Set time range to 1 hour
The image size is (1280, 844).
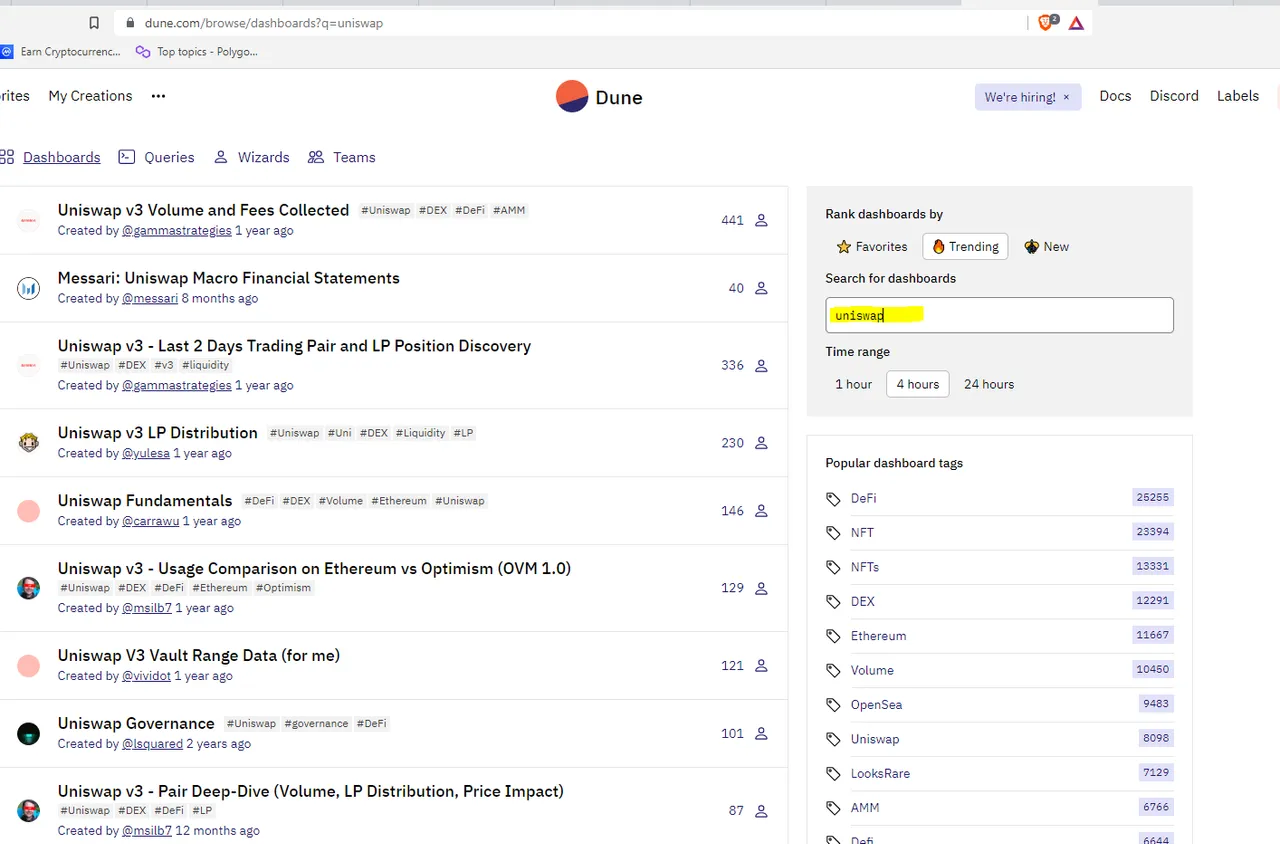(853, 384)
